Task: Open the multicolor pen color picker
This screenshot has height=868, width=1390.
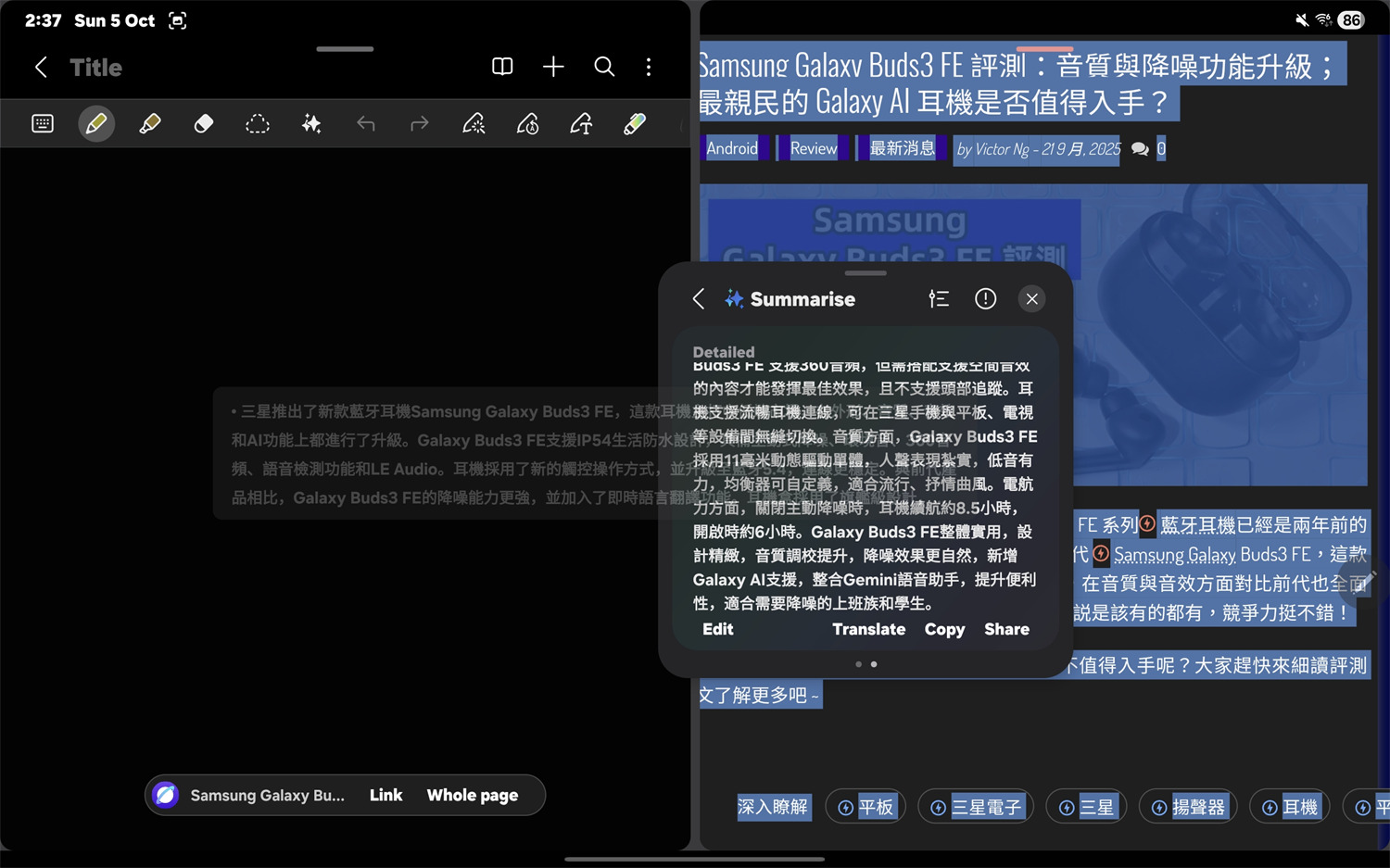Action: pyautogui.click(x=635, y=123)
